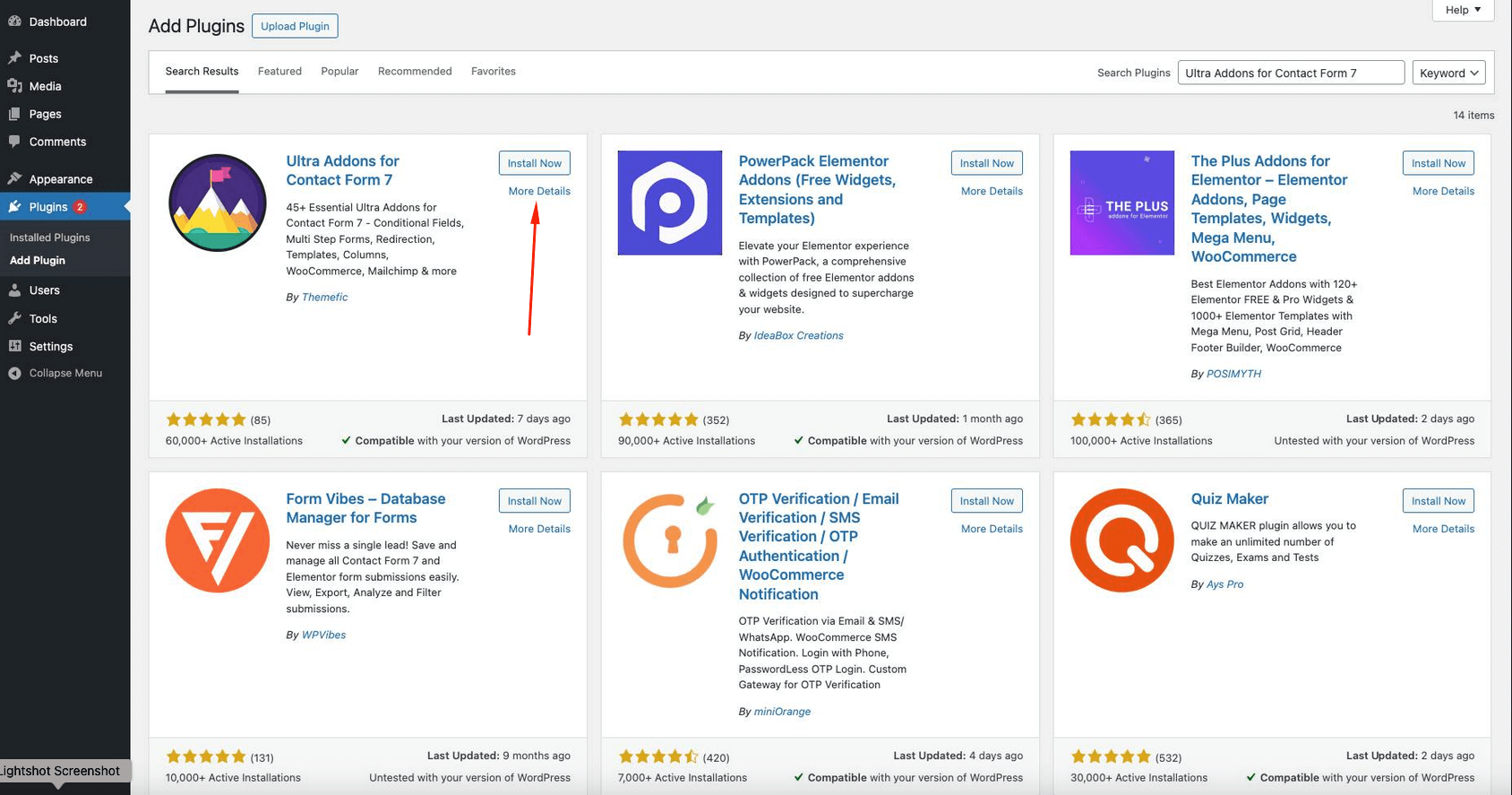The image size is (1512, 795).
Task: Click PowerPack Elementor plugin logo
Action: (670, 203)
